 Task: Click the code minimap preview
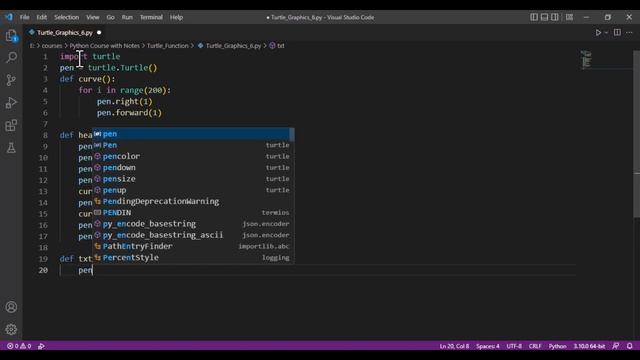[586, 60]
